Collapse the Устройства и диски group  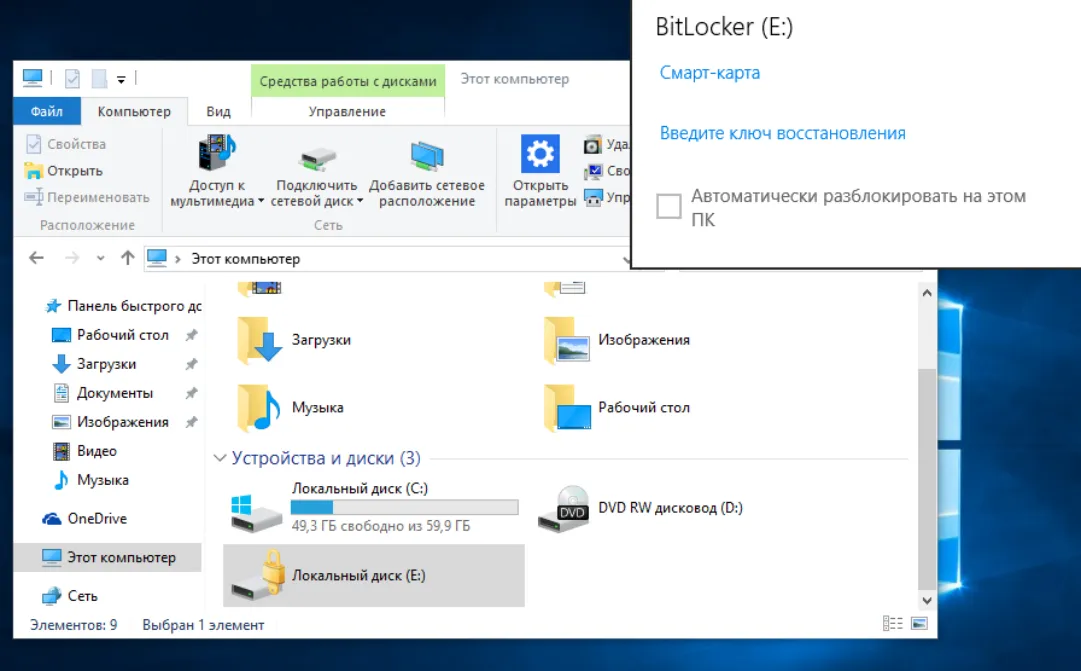point(220,458)
